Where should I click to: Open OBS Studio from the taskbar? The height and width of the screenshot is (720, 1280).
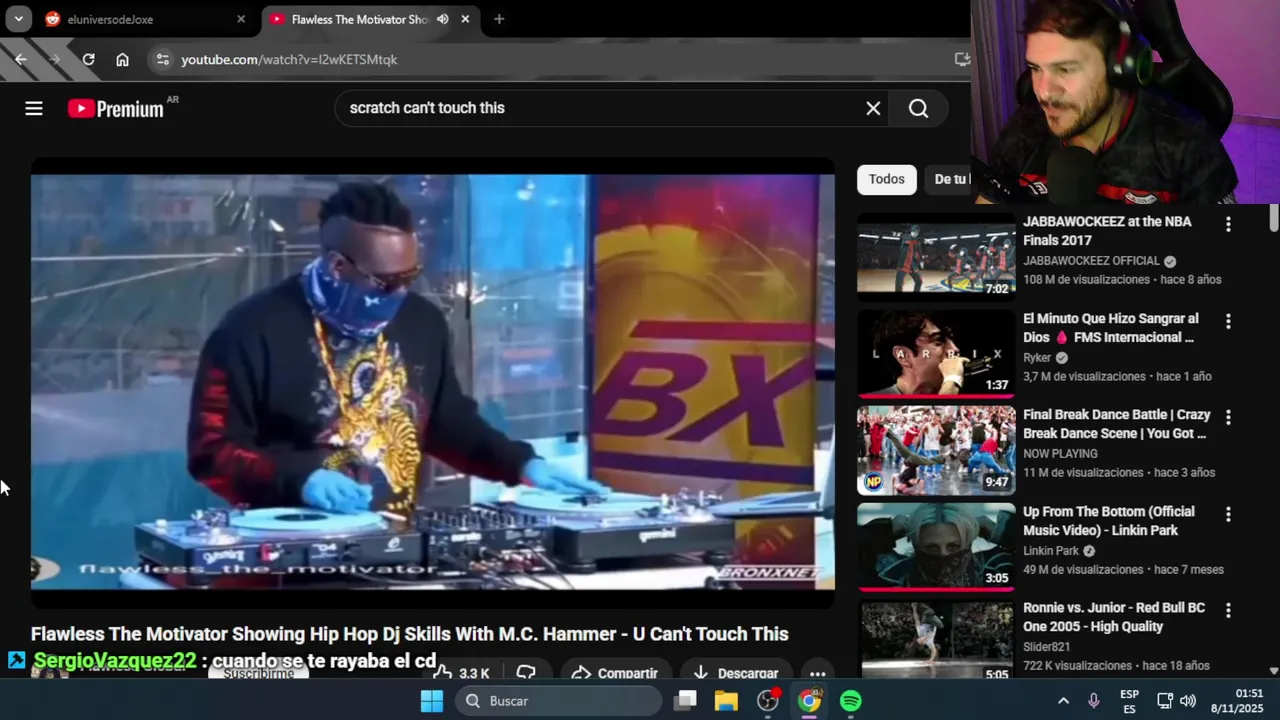[x=768, y=701]
